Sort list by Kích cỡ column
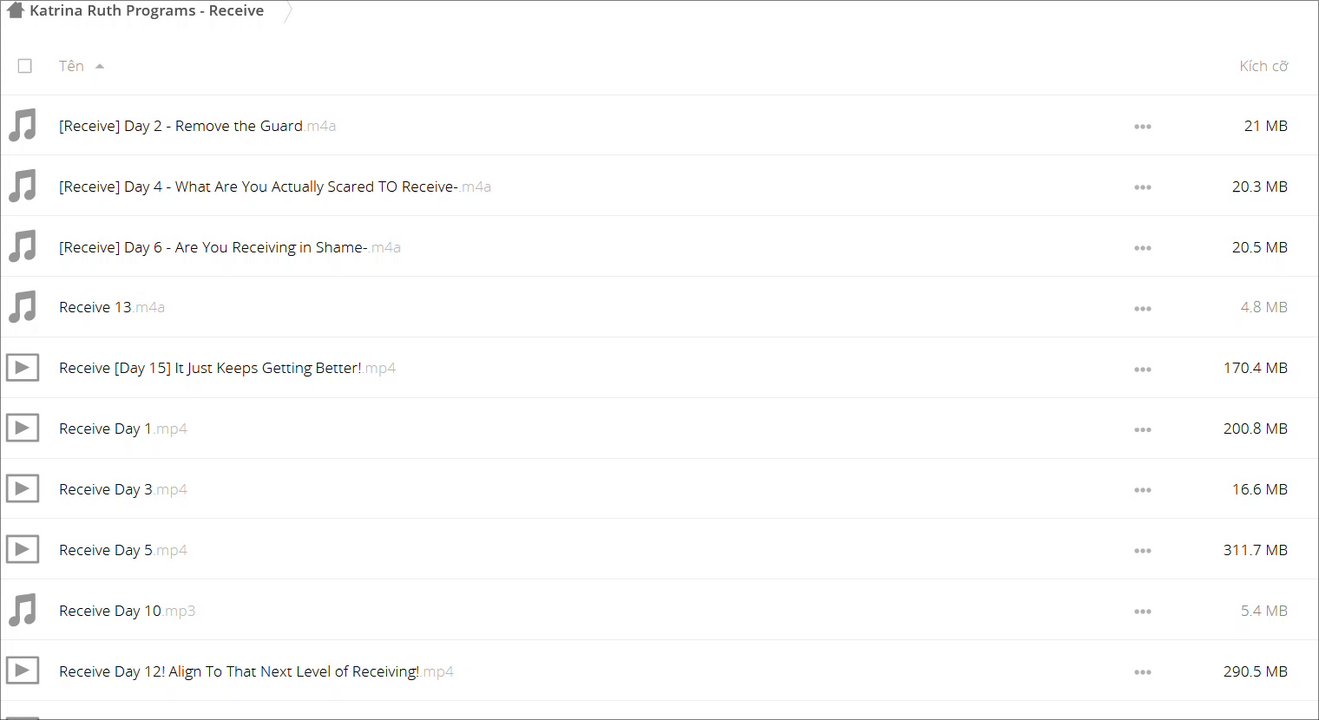Viewport: 1319px width, 720px height. tap(1263, 66)
